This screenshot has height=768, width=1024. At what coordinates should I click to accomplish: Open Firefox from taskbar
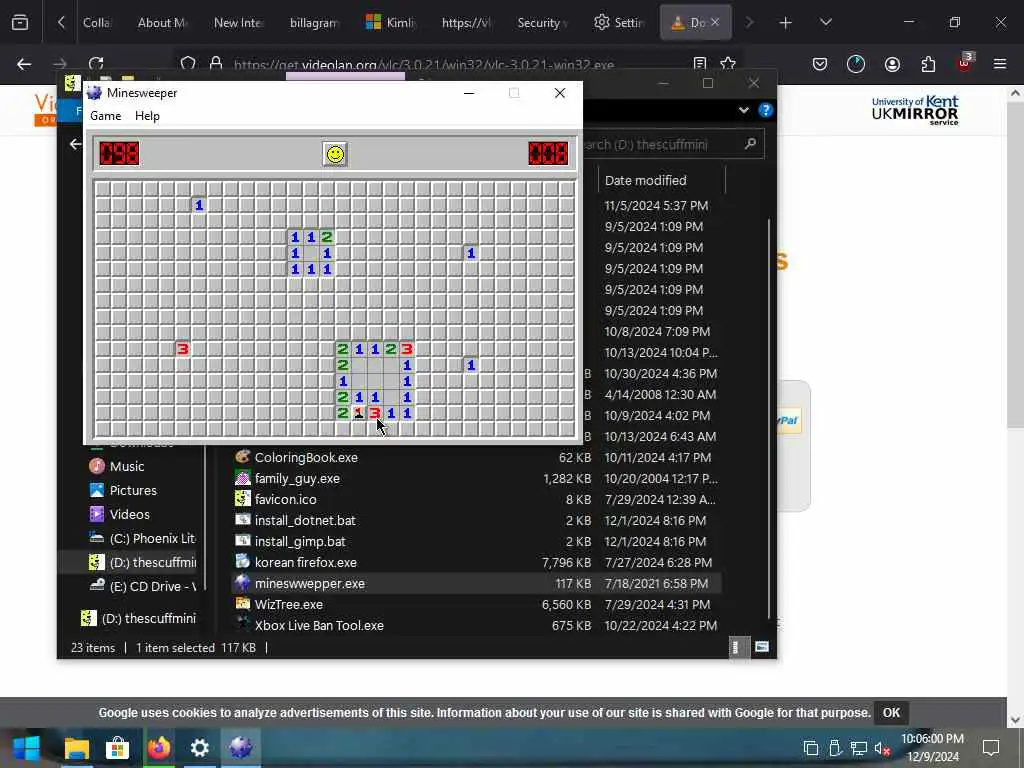point(159,748)
